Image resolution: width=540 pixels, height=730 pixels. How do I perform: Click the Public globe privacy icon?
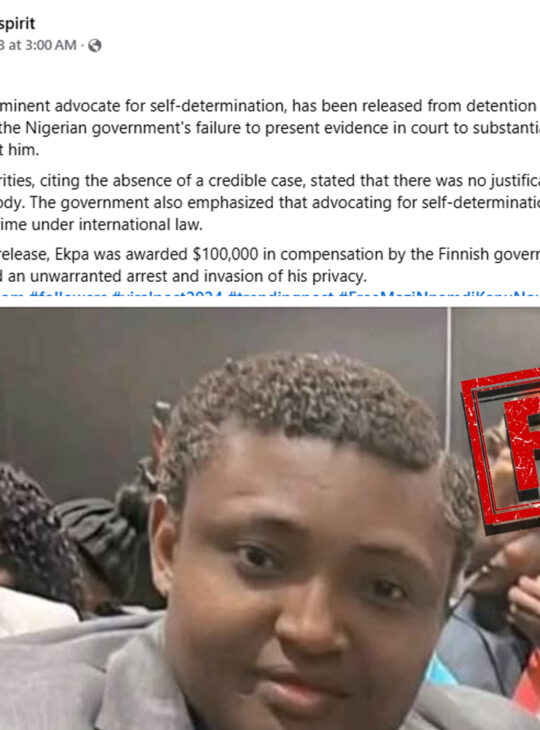coord(95,45)
